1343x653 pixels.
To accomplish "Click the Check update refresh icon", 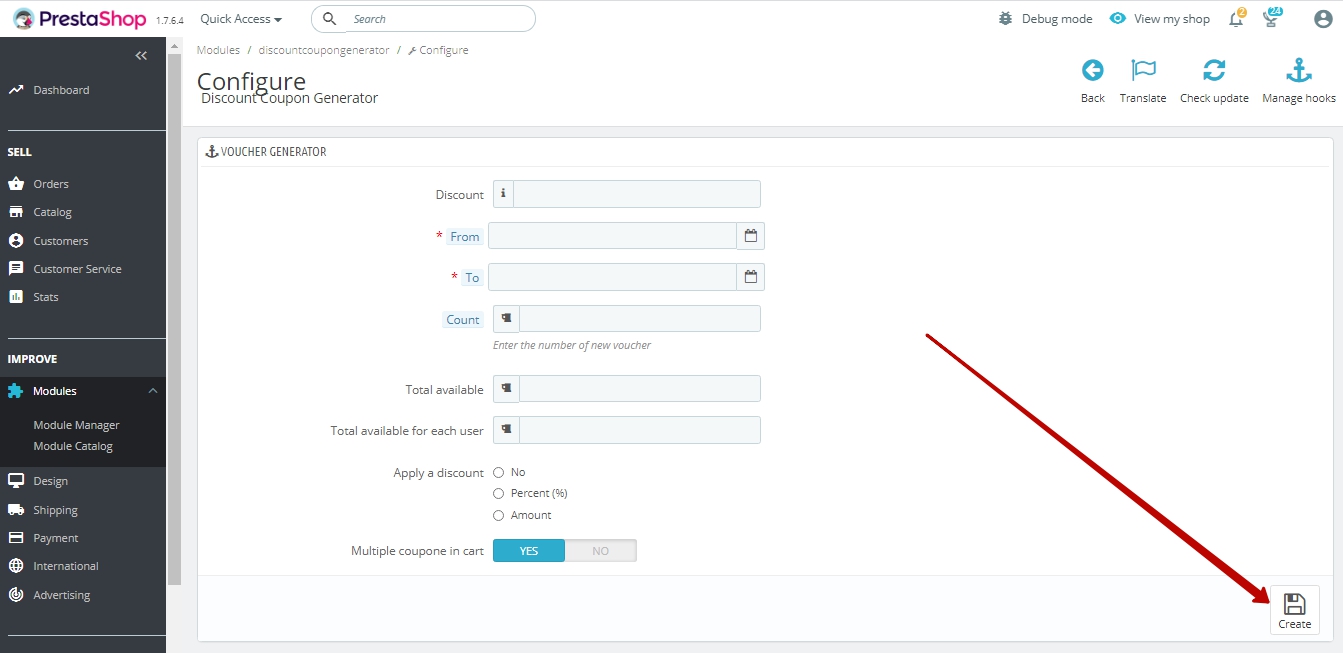I will (1214, 71).
